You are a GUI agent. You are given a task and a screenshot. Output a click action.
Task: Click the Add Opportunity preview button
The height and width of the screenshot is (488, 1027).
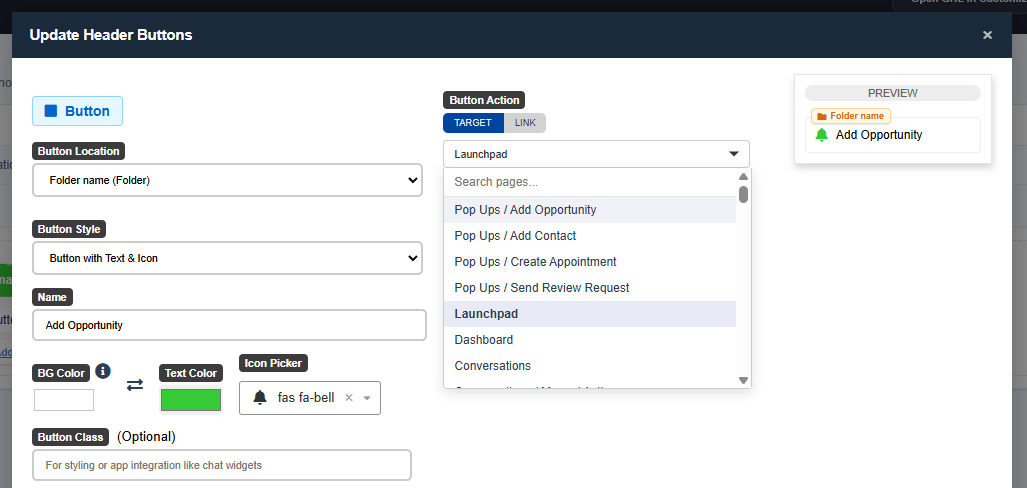coord(893,135)
